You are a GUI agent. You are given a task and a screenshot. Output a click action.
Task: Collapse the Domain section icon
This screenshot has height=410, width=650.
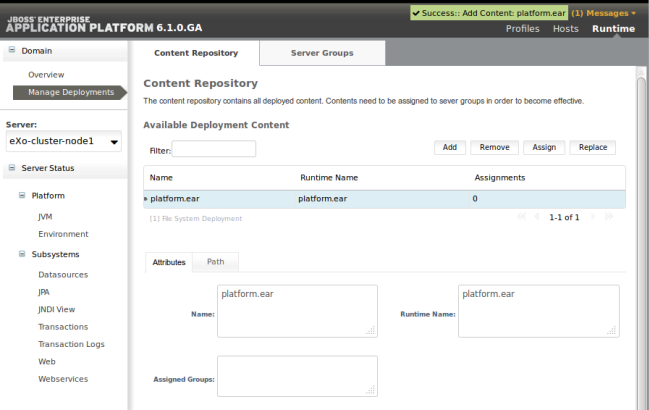click(12, 50)
